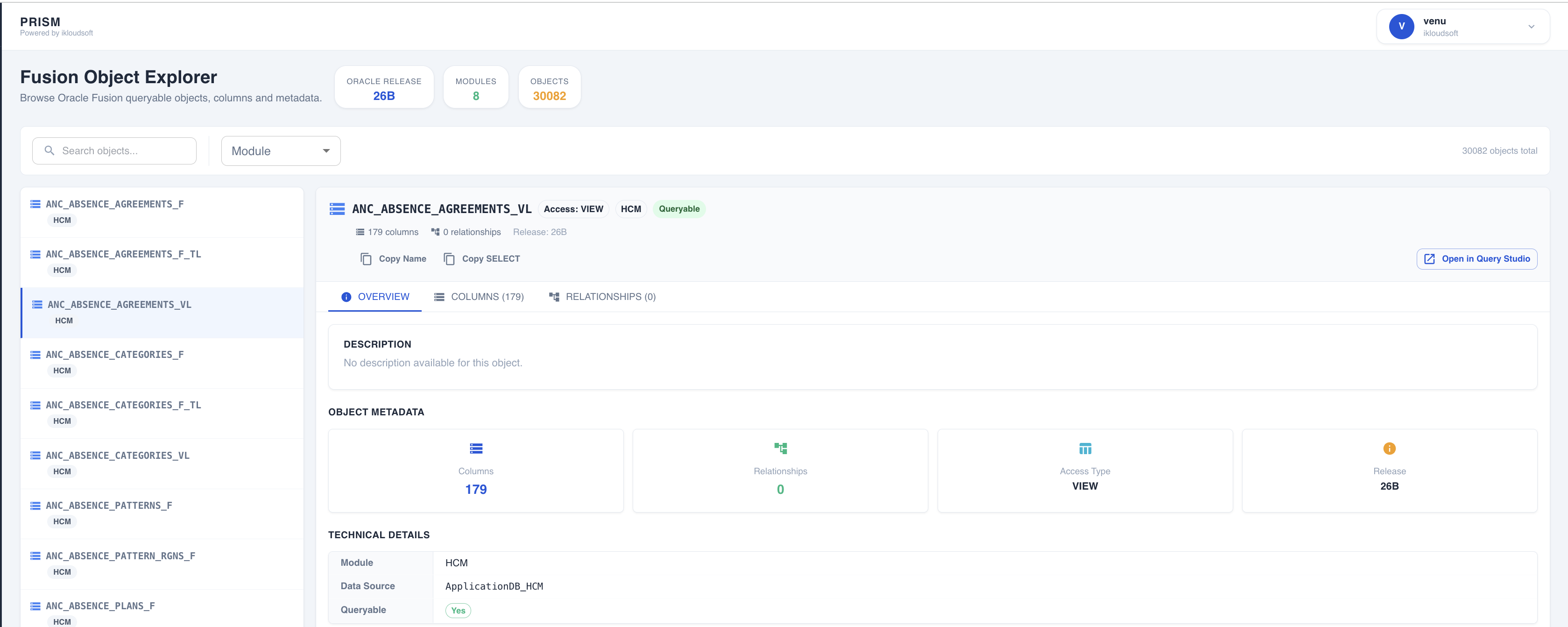1568x627 pixels.
Task: Click the Open in Query Studio external-link icon
Action: pyautogui.click(x=1429, y=259)
